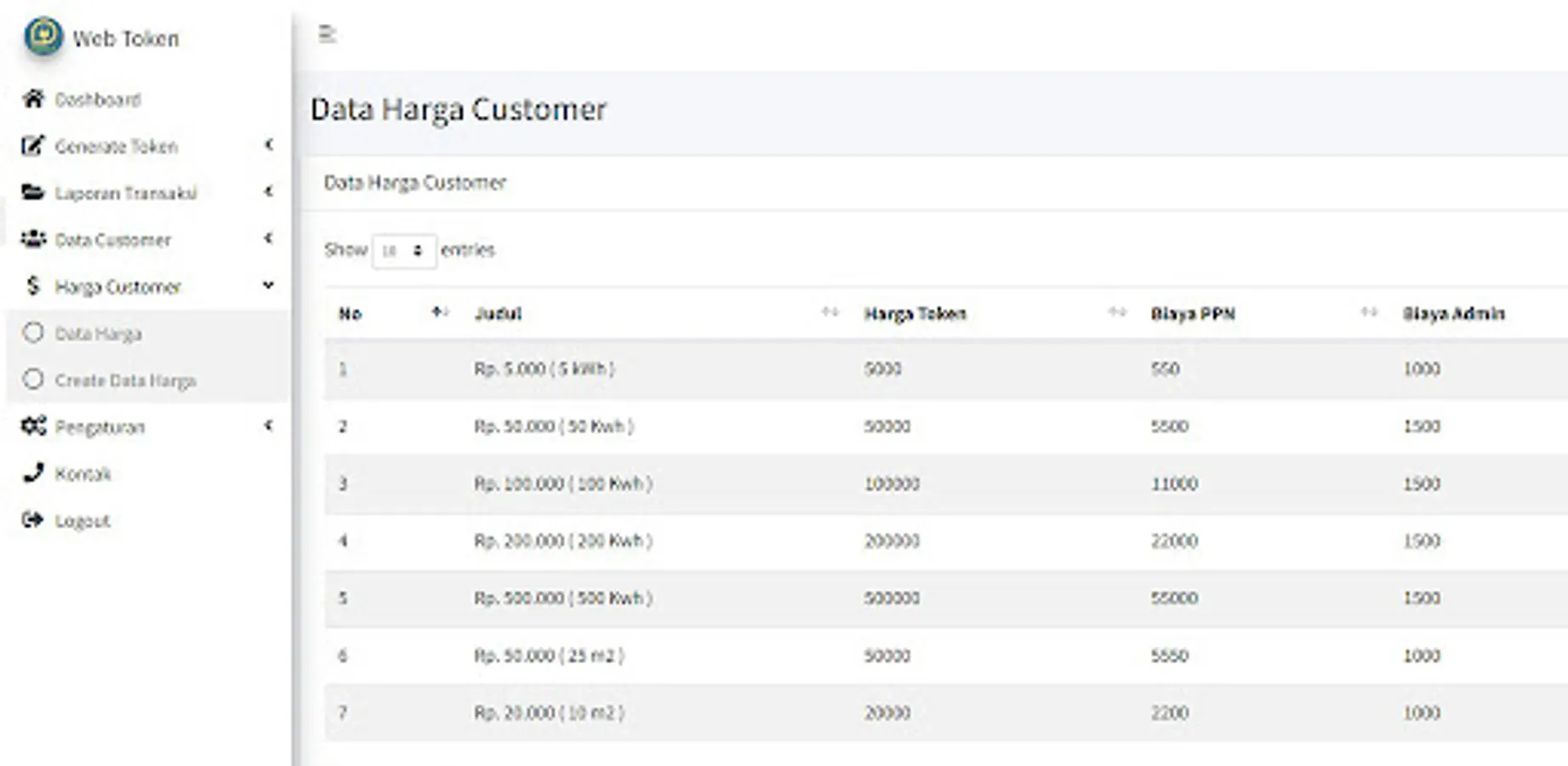Sort table by Judul column header
This screenshot has height=766, width=1568.
pyautogui.click(x=499, y=314)
